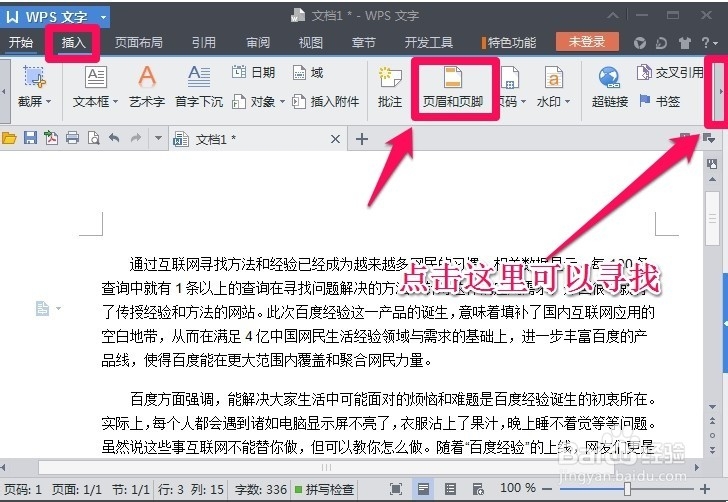This screenshot has height=502, width=728.
Task: Select web layout view icon
Action: pos(478,489)
